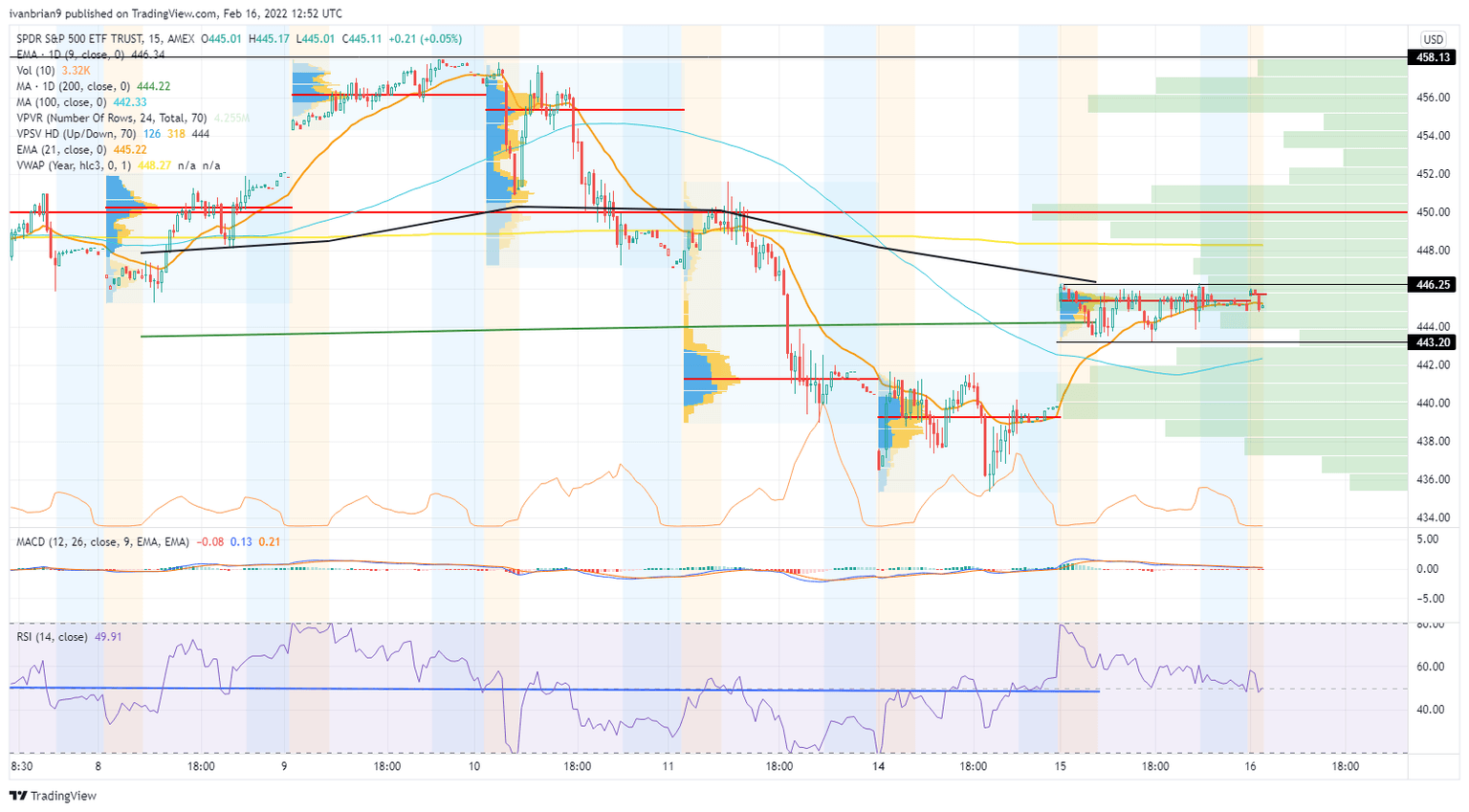
Task: Click the day 16 time axis label
Action: [1250, 767]
